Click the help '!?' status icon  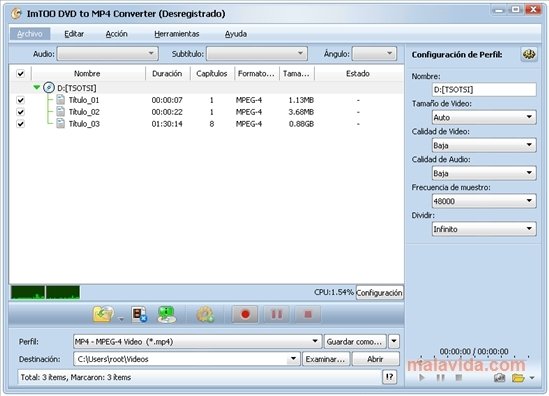click(x=389, y=377)
